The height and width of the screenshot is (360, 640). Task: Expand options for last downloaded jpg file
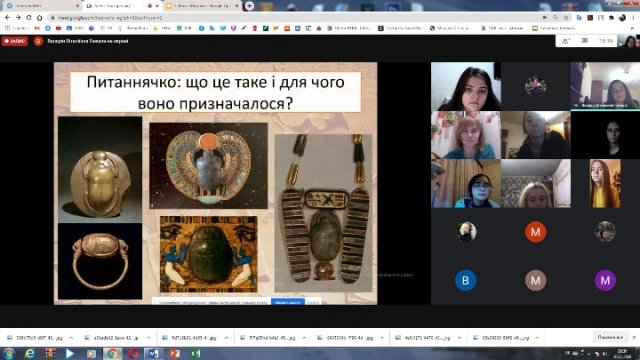coord(537,338)
